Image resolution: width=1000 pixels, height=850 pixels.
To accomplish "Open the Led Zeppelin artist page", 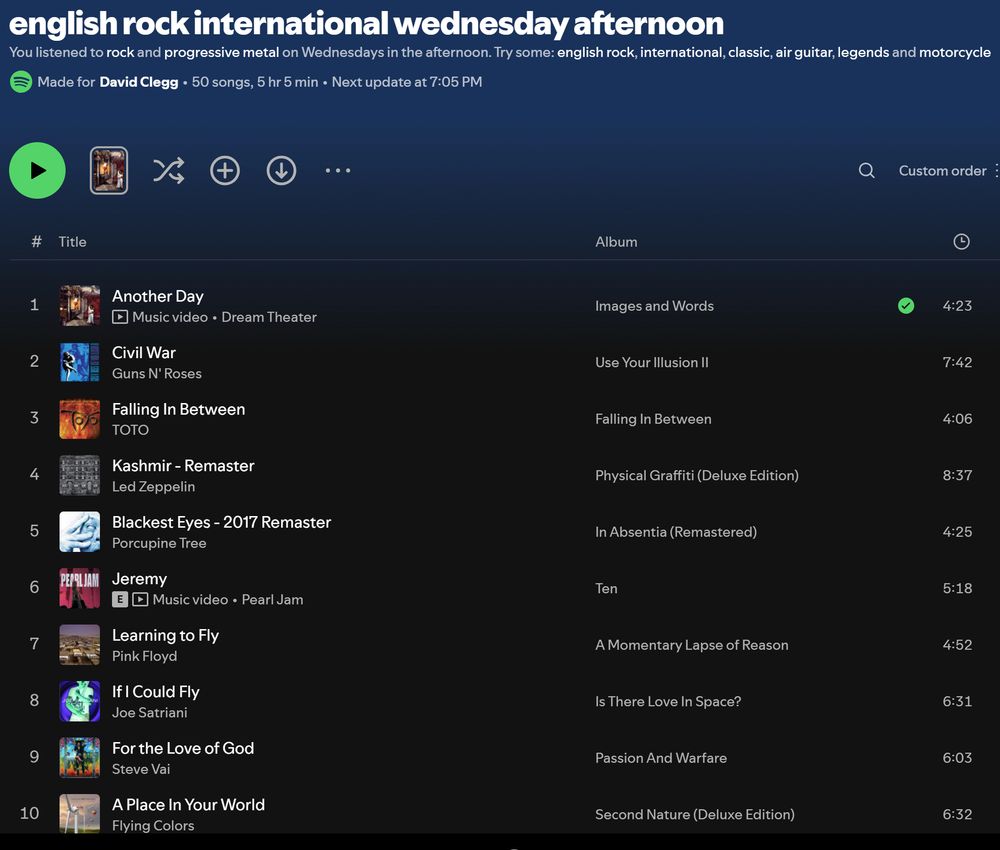I will point(154,487).
